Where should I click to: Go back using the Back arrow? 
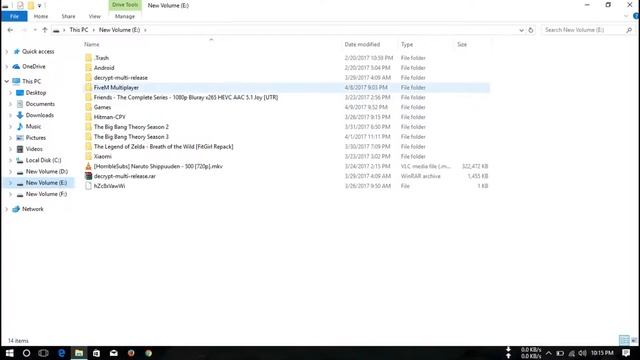pos(10,30)
